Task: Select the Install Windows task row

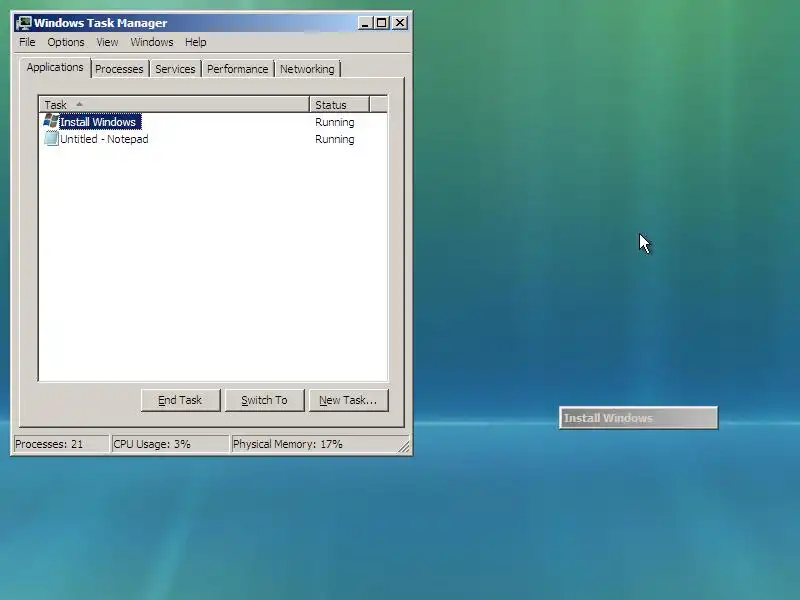Action: (213, 121)
